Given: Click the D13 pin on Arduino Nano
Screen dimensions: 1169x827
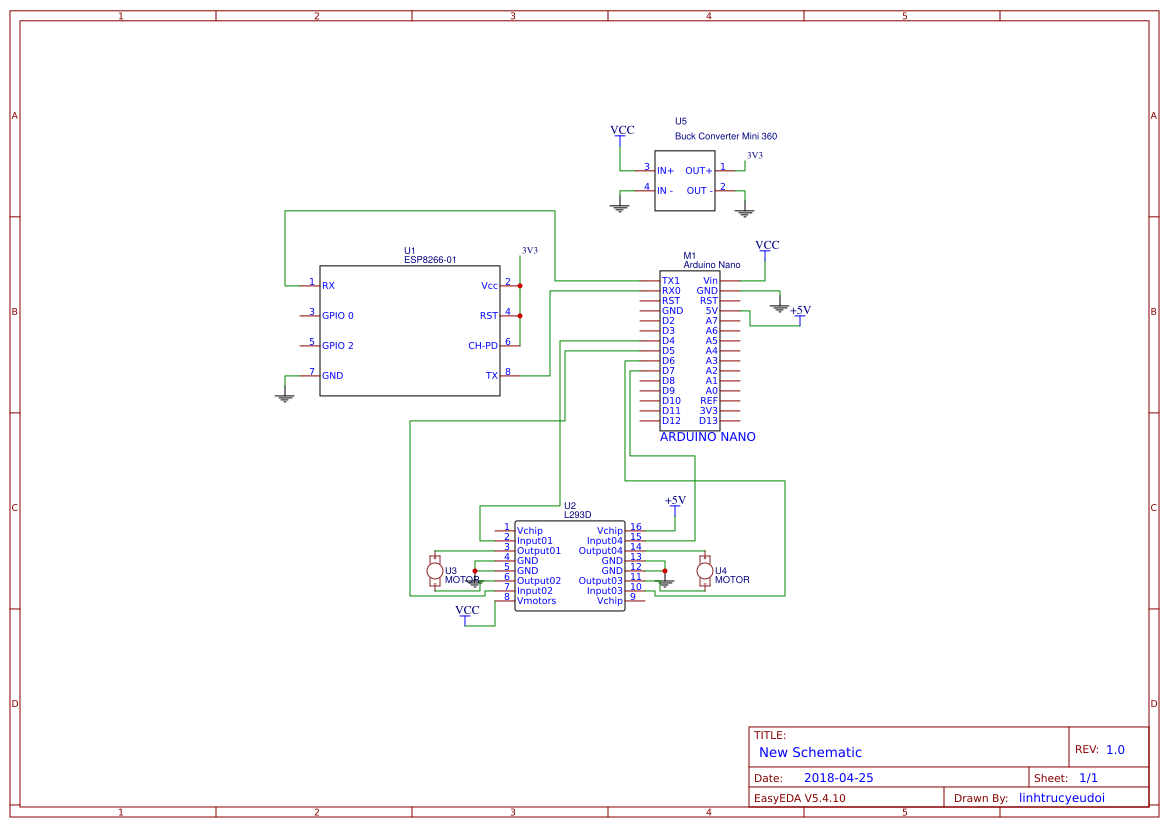Looking at the screenshot, I should [x=708, y=421].
